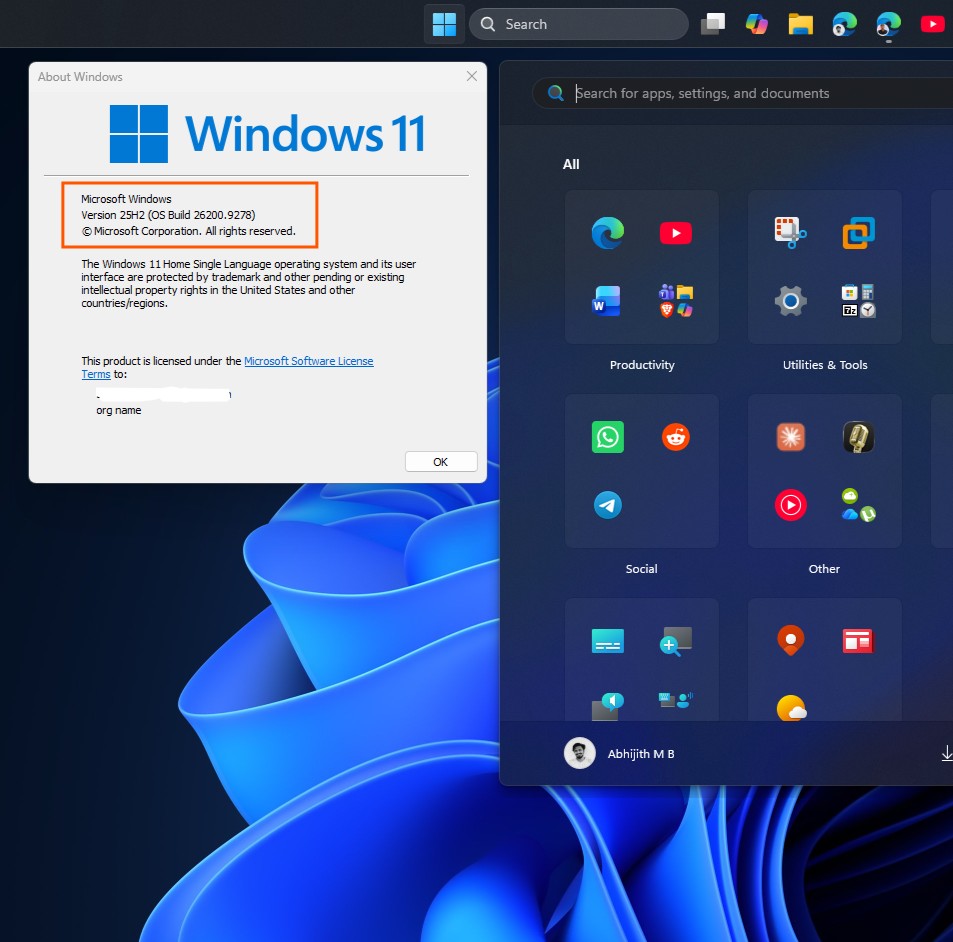Launch YouTube Music in the Other folder

[x=790, y=505]
